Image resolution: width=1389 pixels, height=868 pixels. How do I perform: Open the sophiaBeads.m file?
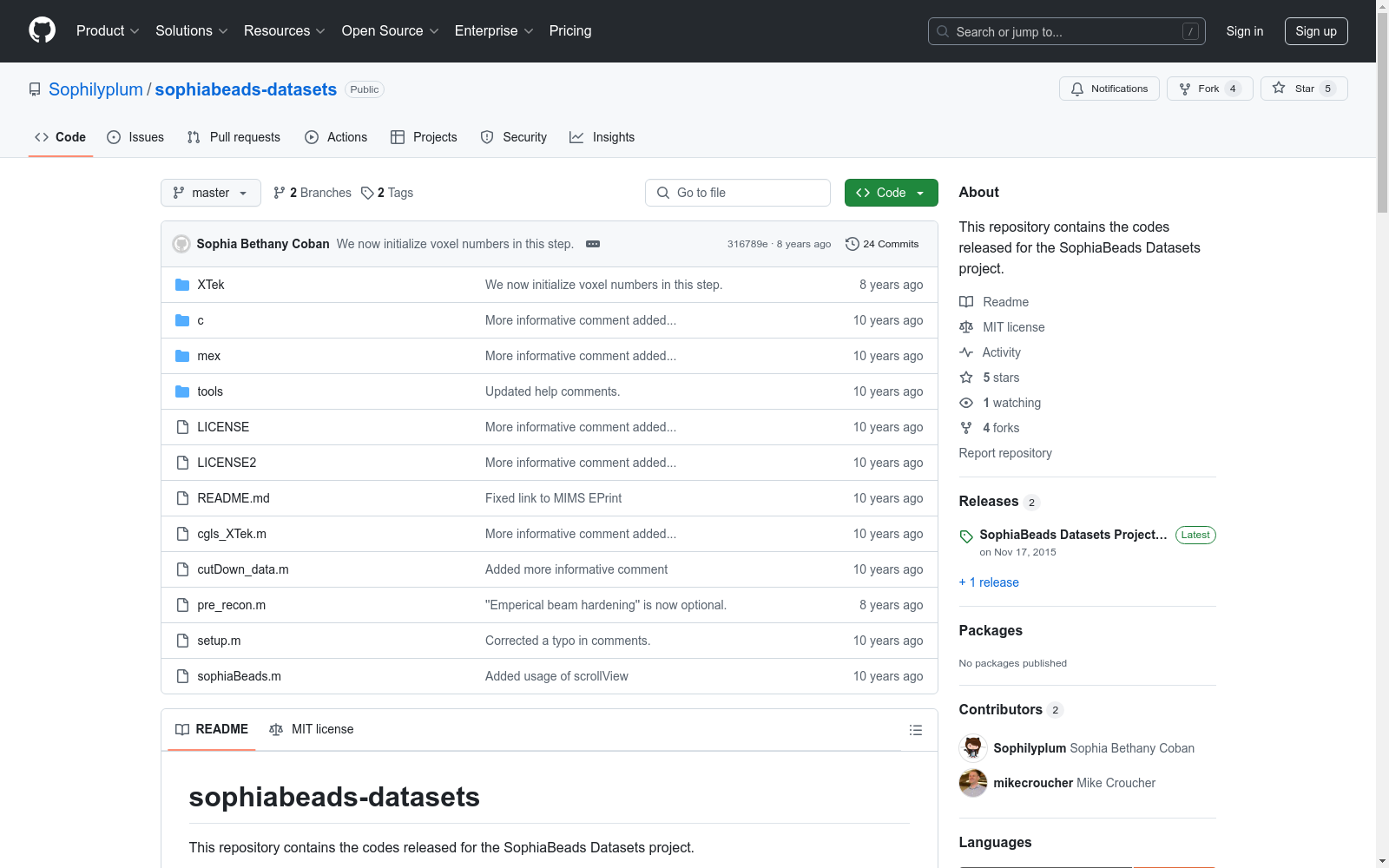click(239, 676)
